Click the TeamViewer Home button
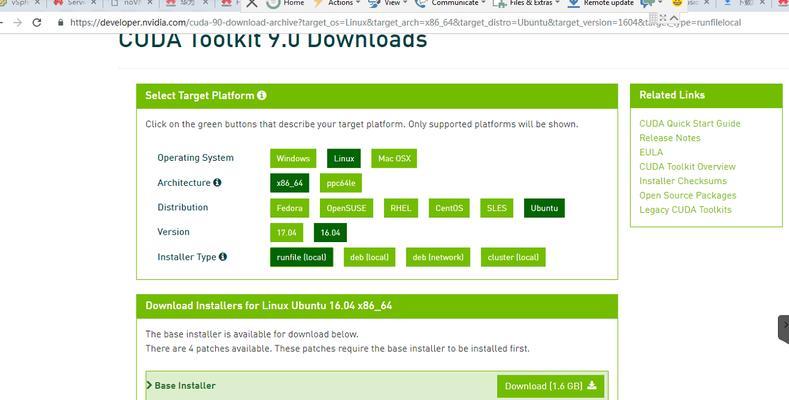789x400 pixels. click(285, 3)
